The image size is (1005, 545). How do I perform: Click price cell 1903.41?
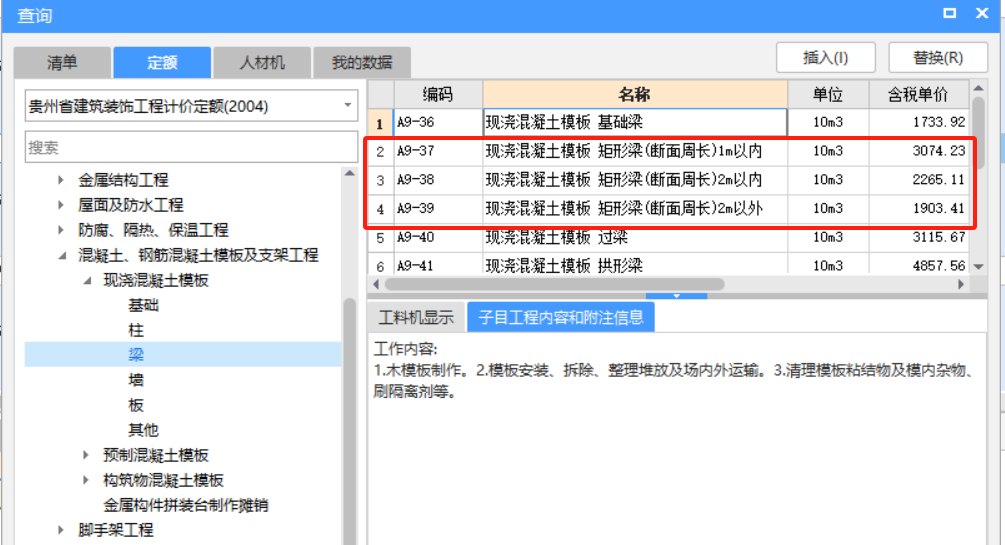pyautogui.click(x=918, y=208)
